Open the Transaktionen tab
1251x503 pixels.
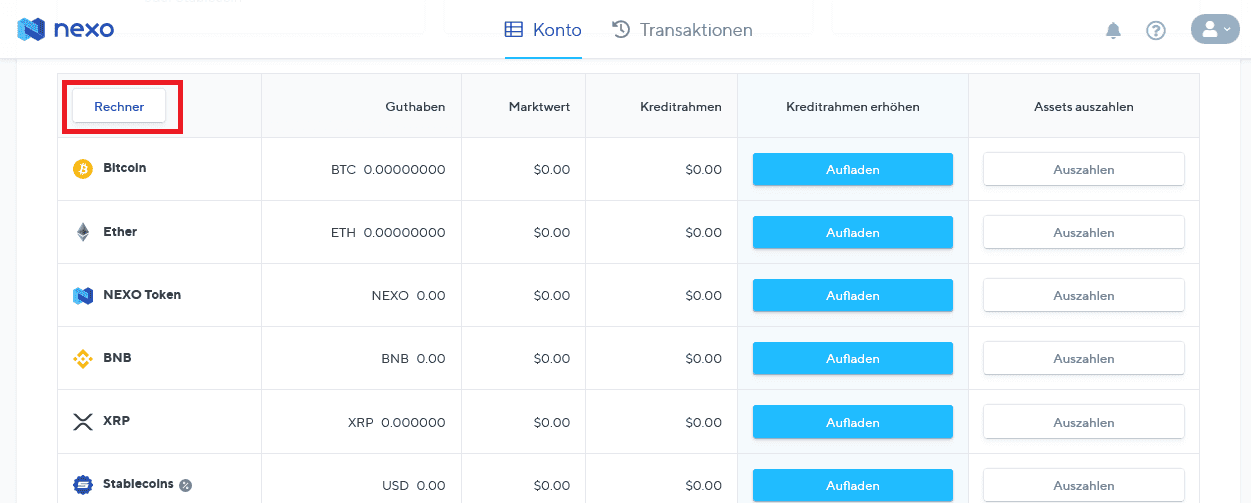682,30
